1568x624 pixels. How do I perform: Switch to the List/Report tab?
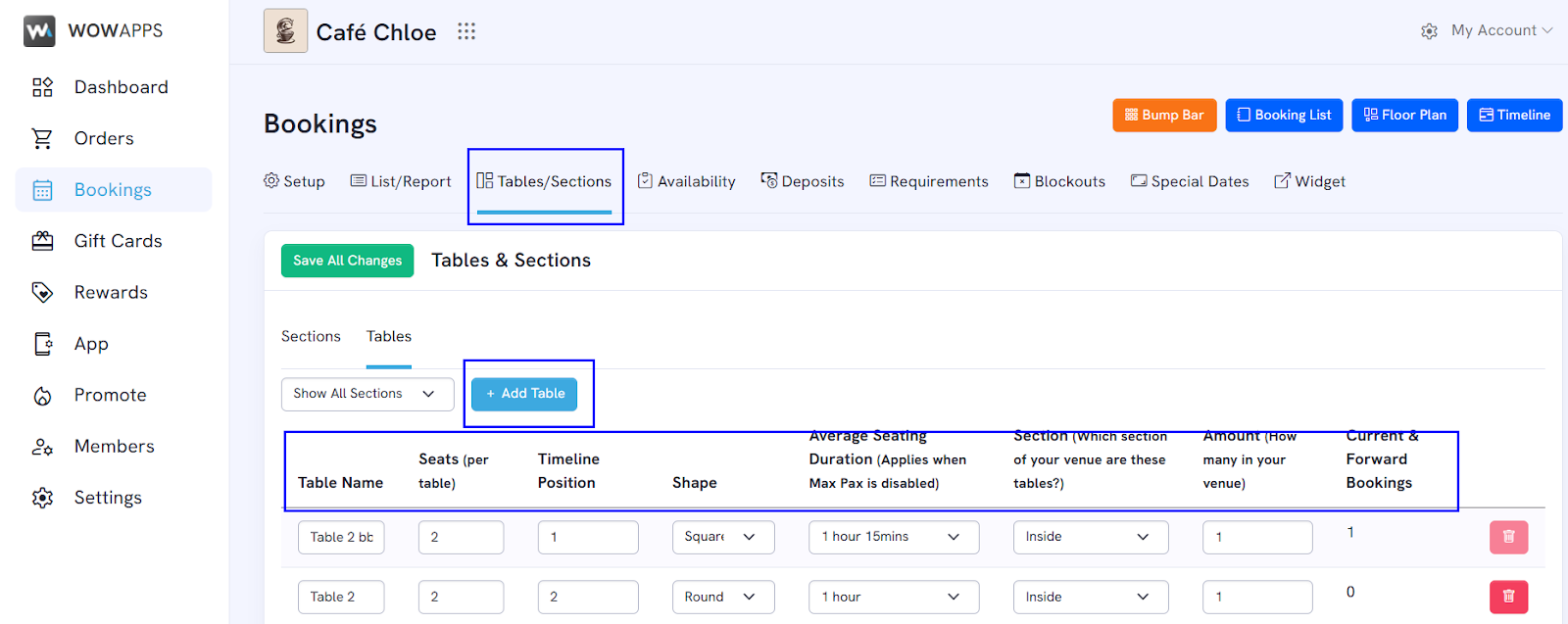(x=401, y=181)
